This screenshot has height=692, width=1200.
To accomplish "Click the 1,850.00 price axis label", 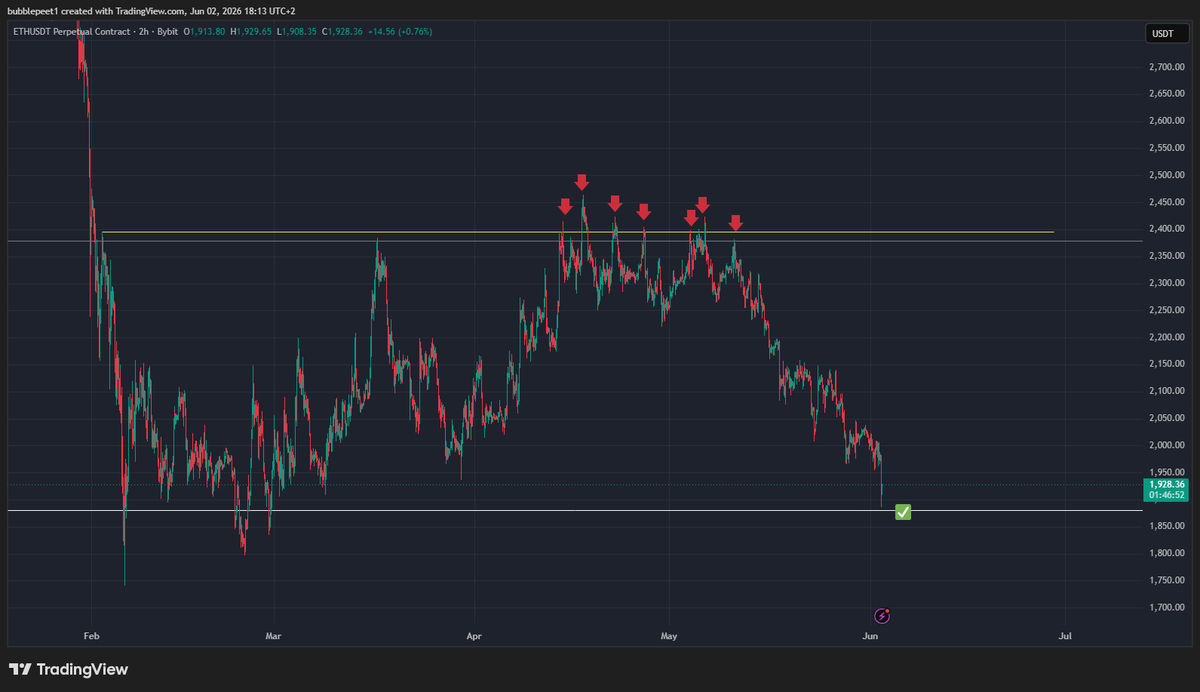I will click(x=1167, y=526).
